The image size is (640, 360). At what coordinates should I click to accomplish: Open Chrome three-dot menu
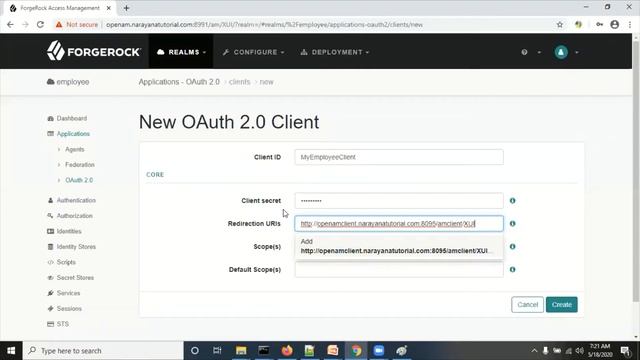pos(630,24)
